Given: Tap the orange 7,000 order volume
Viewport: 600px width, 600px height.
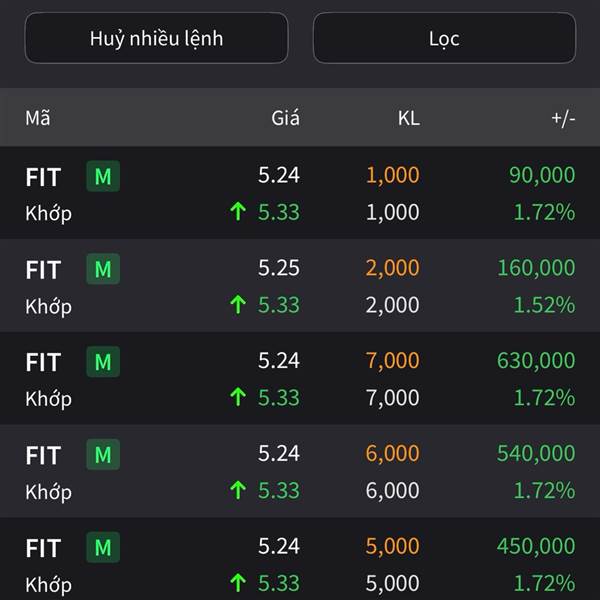Looking at the screenshot, I should (x=393, y=360).
